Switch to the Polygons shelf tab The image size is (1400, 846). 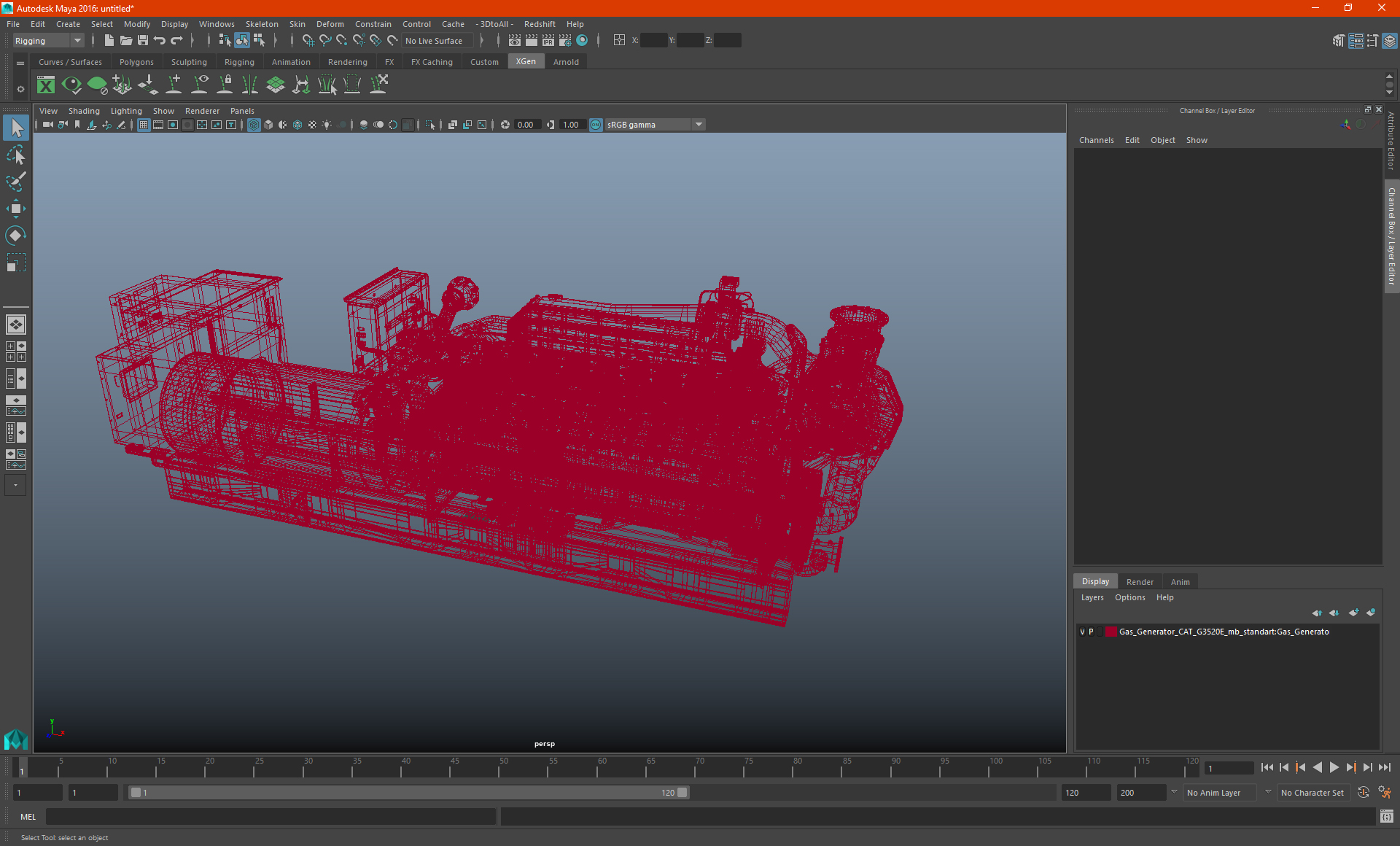[x=136, y=62]
